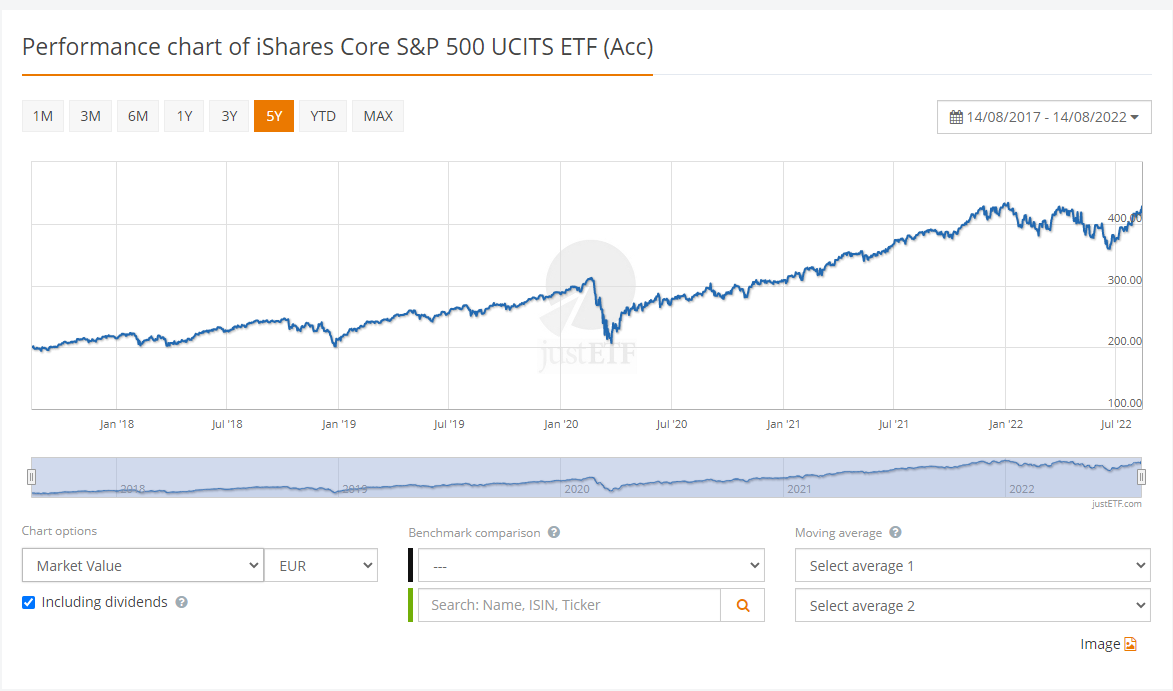Open the benchmark comparison dropdown
The width and height of the screenshot is (1173, 691).
591,565
